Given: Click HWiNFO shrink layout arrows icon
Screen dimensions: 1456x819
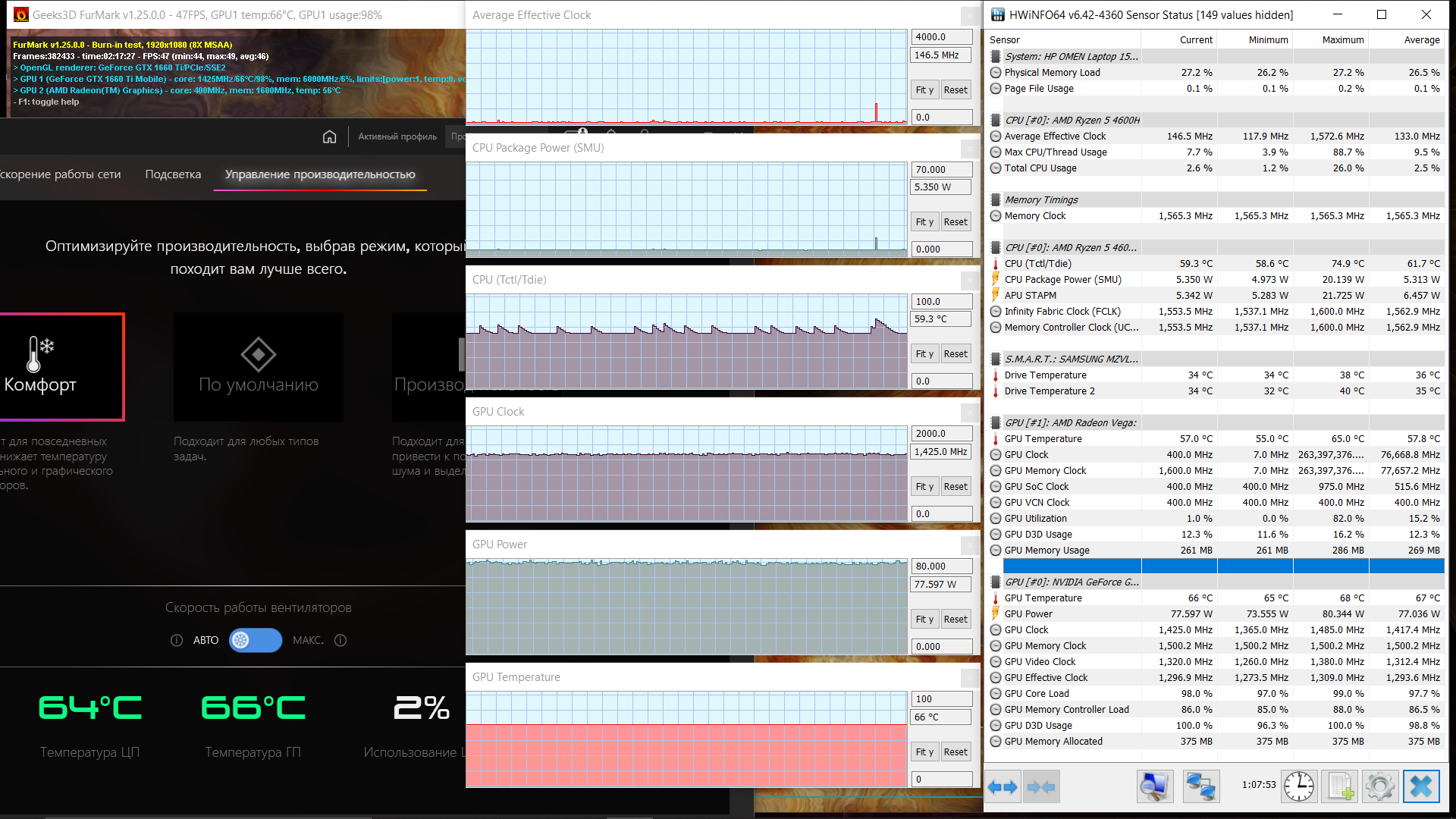Looking at the screenshot, I should [x=1040, y=787].
